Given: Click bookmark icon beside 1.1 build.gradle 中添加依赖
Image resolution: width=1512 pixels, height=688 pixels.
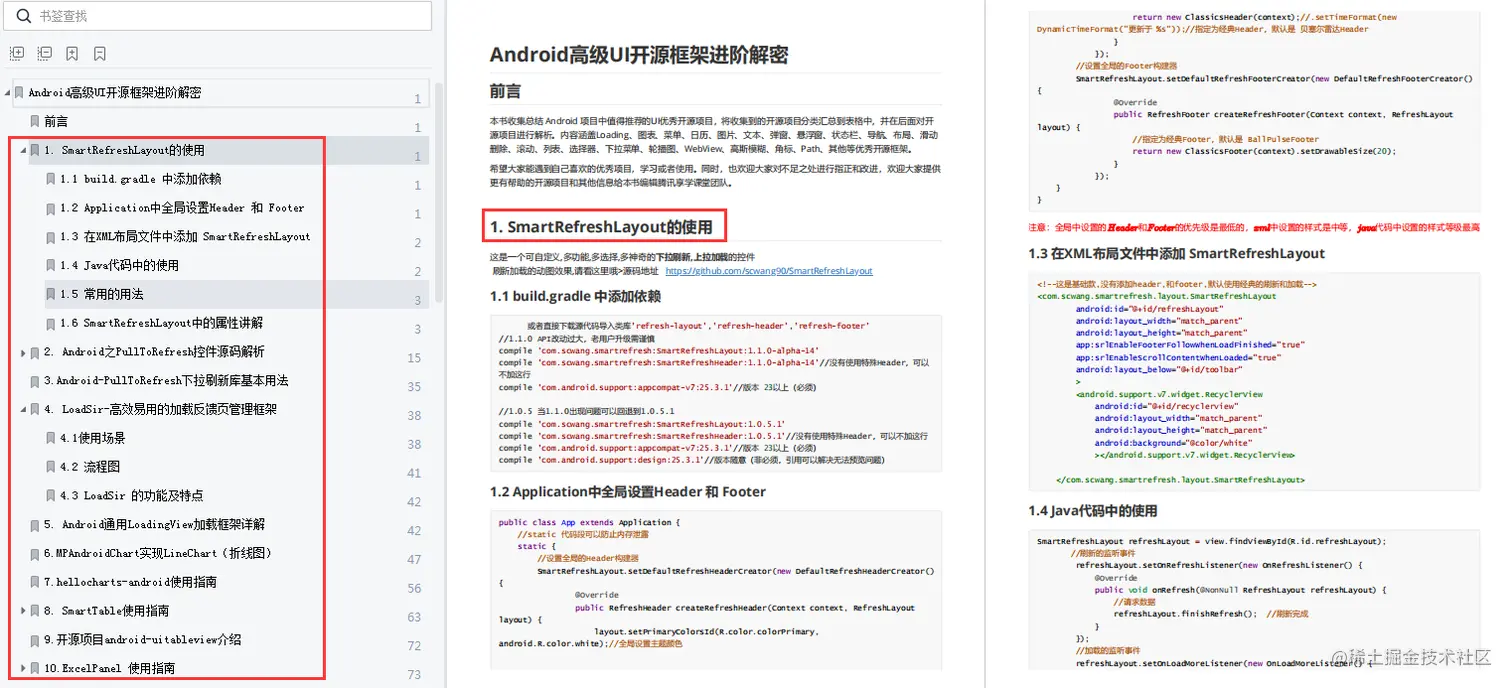Looking at the screenshot, I should point(51,179).
